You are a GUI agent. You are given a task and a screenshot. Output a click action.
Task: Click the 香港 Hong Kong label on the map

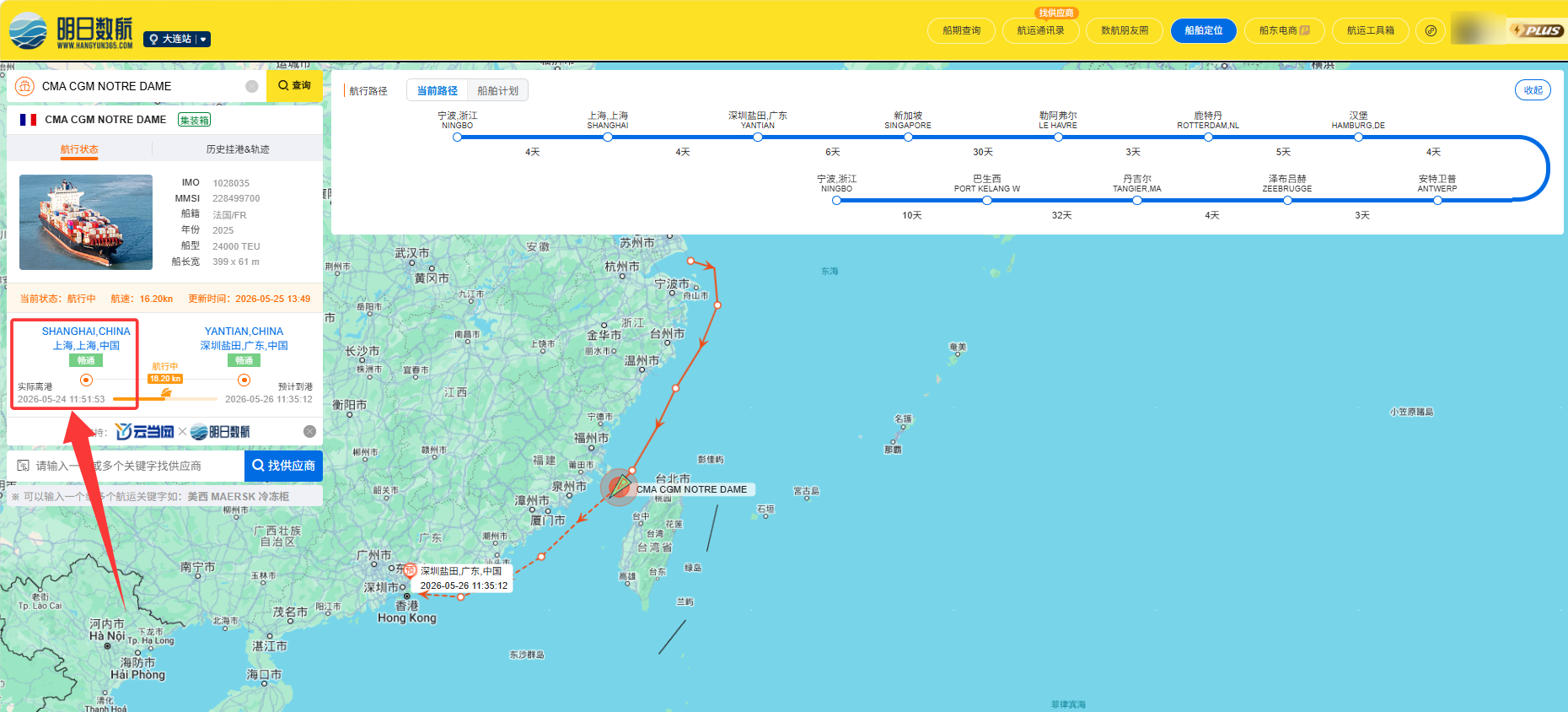click(x=407, y=612)
